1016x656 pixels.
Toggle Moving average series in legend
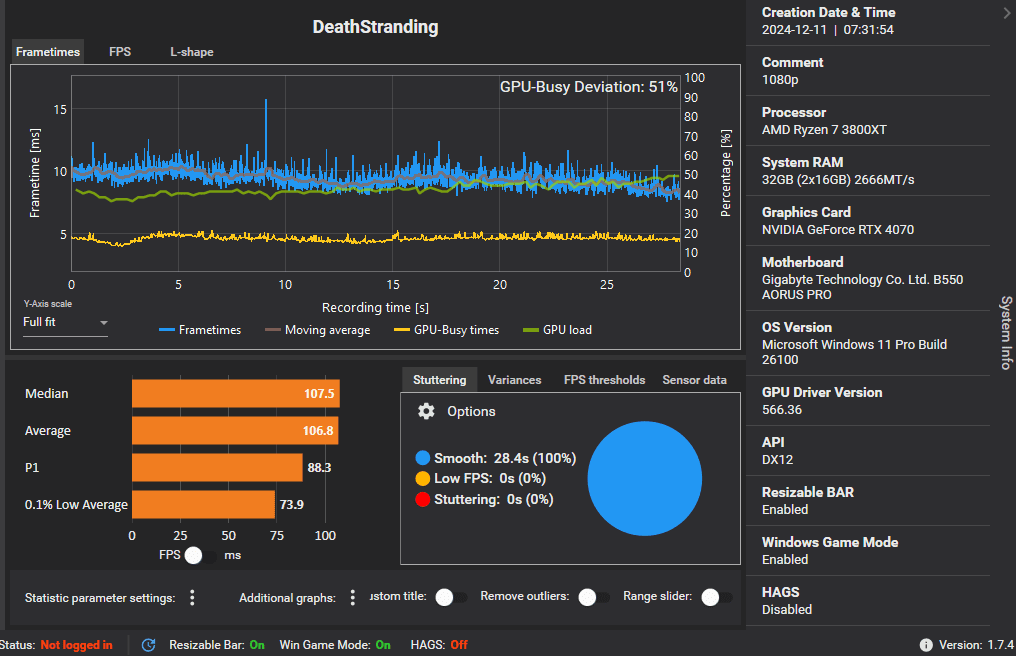click(318, 330)
